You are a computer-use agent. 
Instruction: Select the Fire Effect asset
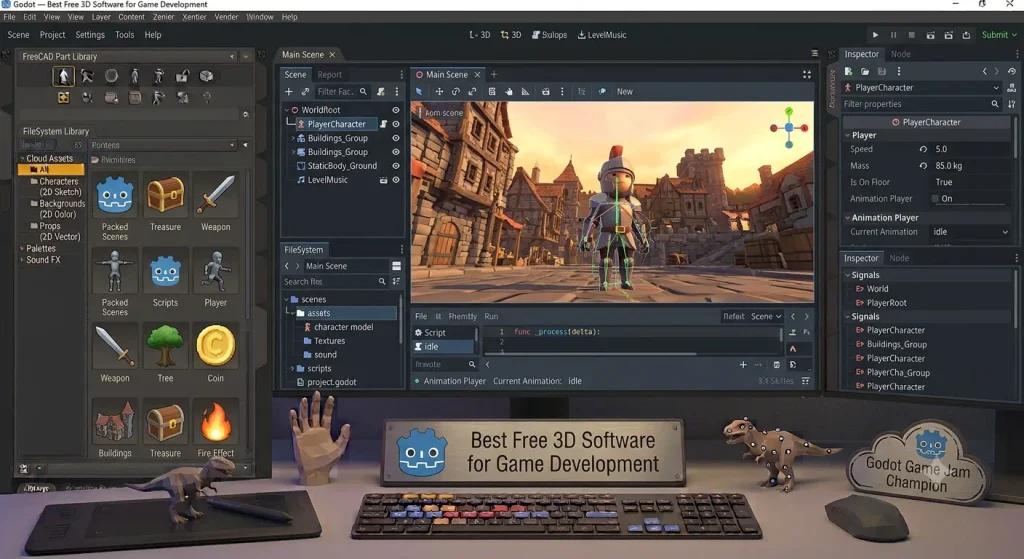[216, 422]
